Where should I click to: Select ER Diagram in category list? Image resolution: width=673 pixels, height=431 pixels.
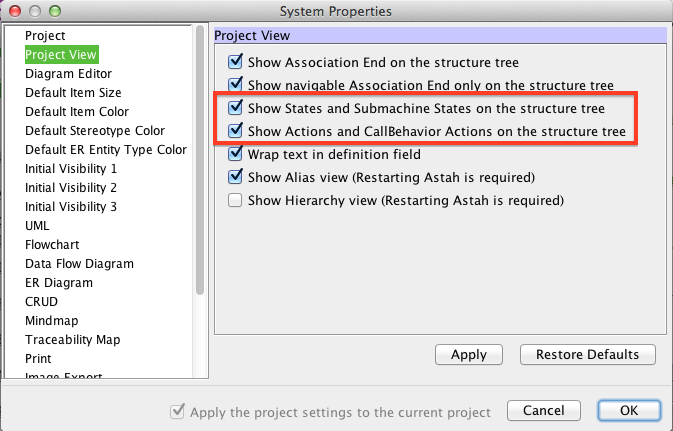click(x=59, y=282)
